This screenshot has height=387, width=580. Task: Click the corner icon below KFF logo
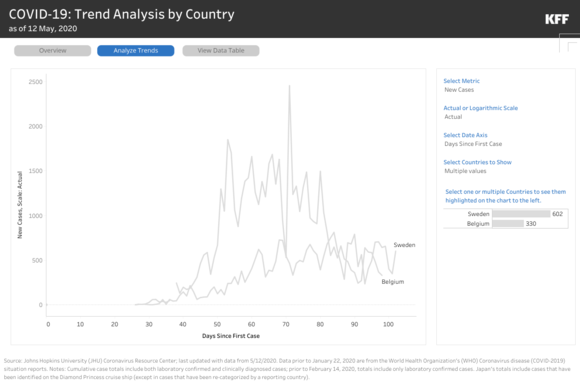click(x=570, y=43)
